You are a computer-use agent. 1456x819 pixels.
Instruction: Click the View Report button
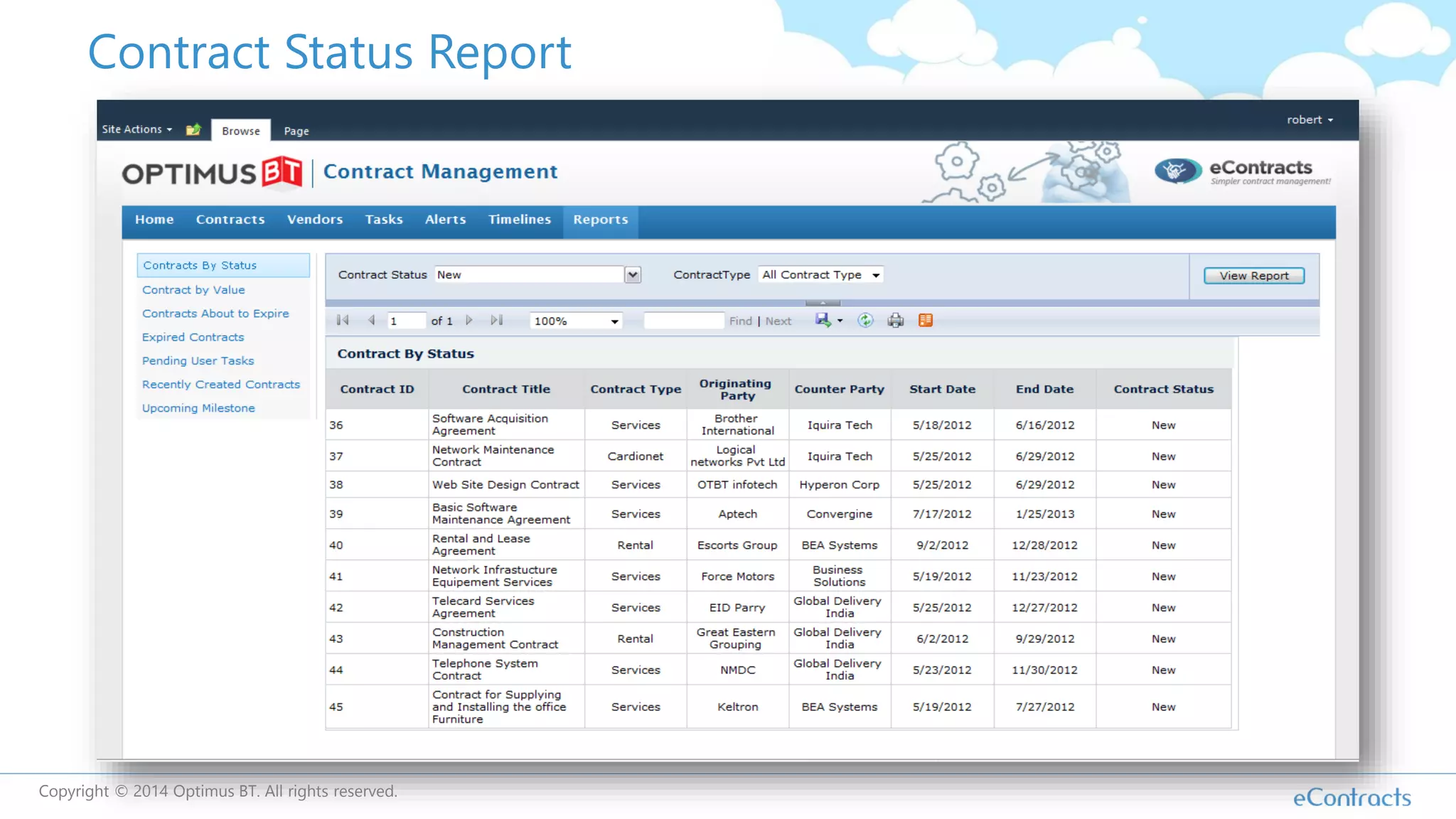[1254, 276]
